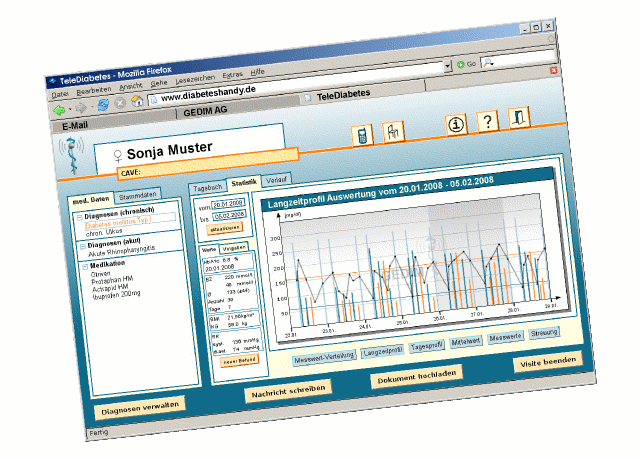640x459 pixels.
Task: Click the red close icon below search
Action: point(553,70)
